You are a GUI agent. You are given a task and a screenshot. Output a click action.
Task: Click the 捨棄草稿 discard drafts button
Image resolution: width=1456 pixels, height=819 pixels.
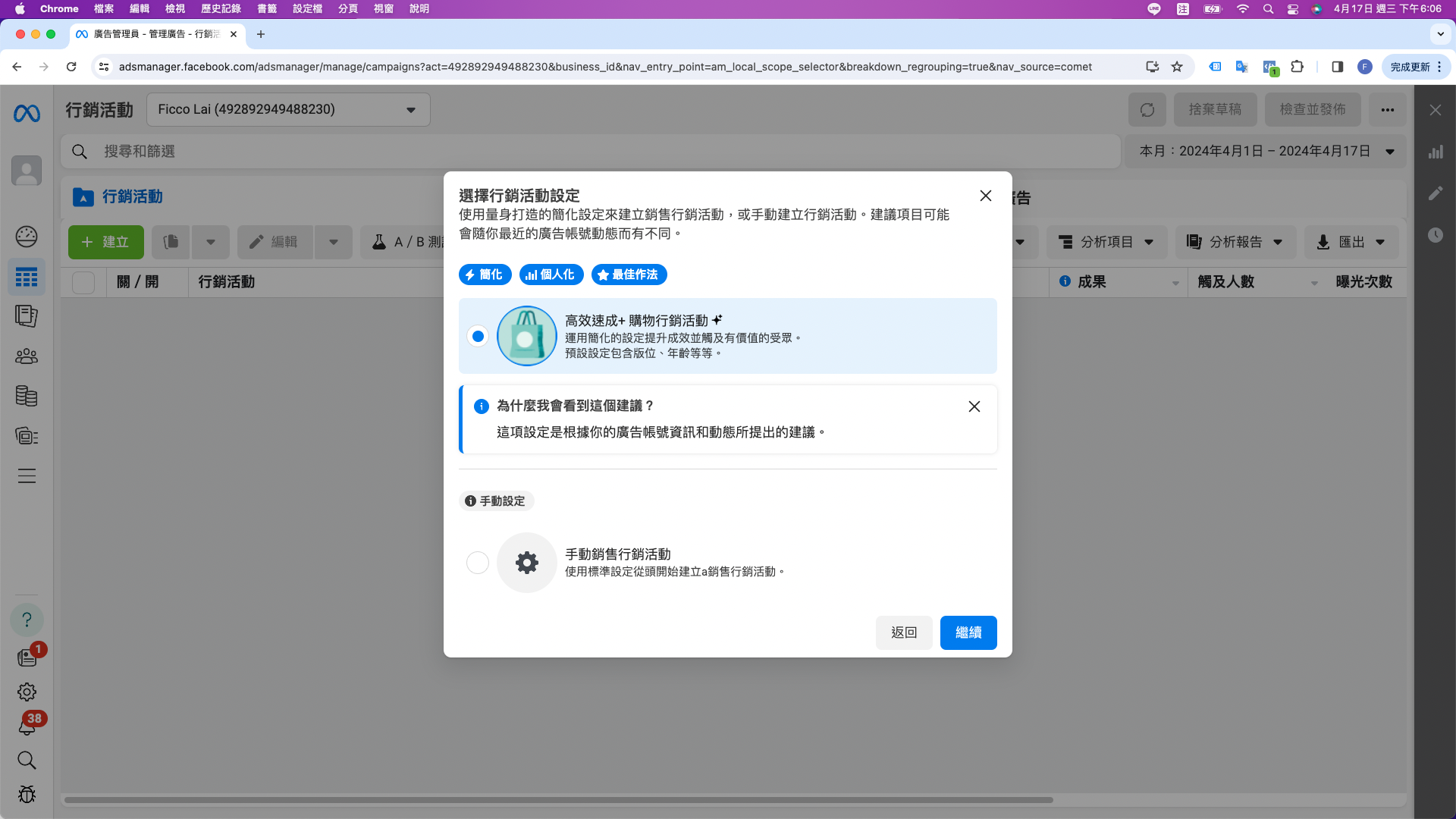click(1216, 110)
